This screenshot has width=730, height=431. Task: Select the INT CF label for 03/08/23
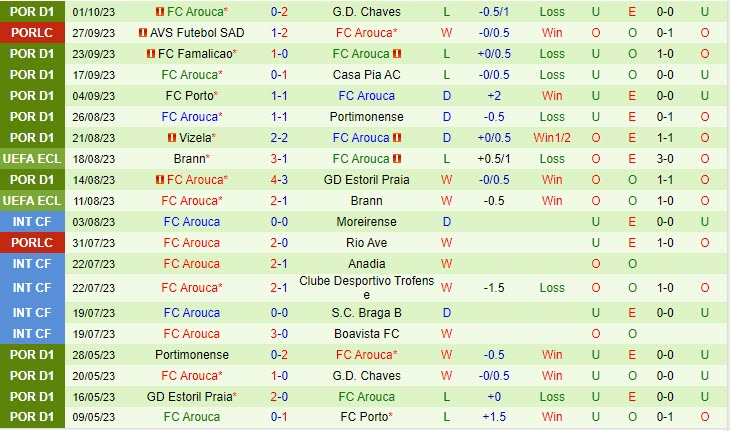pyautogui.click(x=32, y=222)
